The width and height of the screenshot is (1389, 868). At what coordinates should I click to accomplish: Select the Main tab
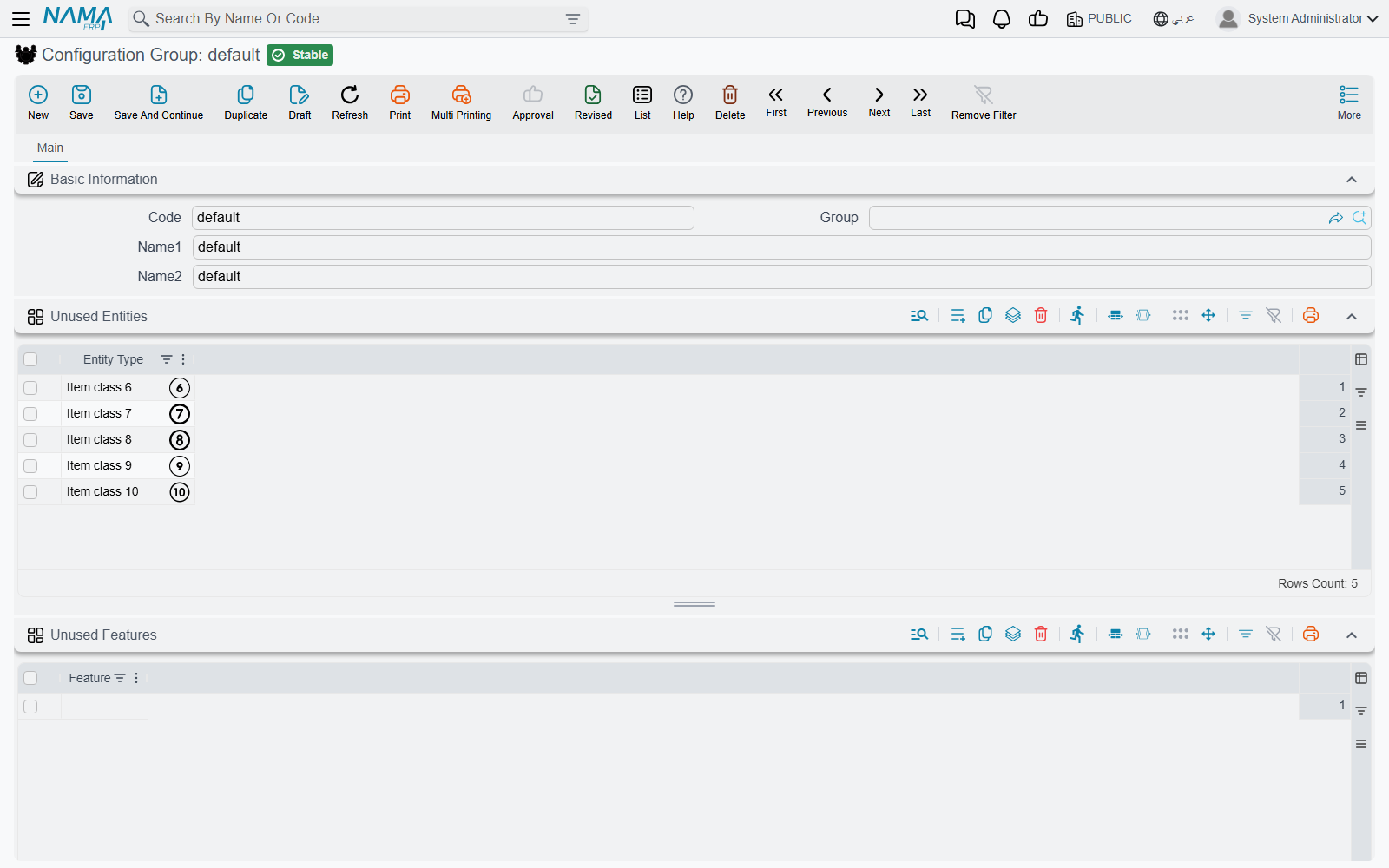(50, 148)
